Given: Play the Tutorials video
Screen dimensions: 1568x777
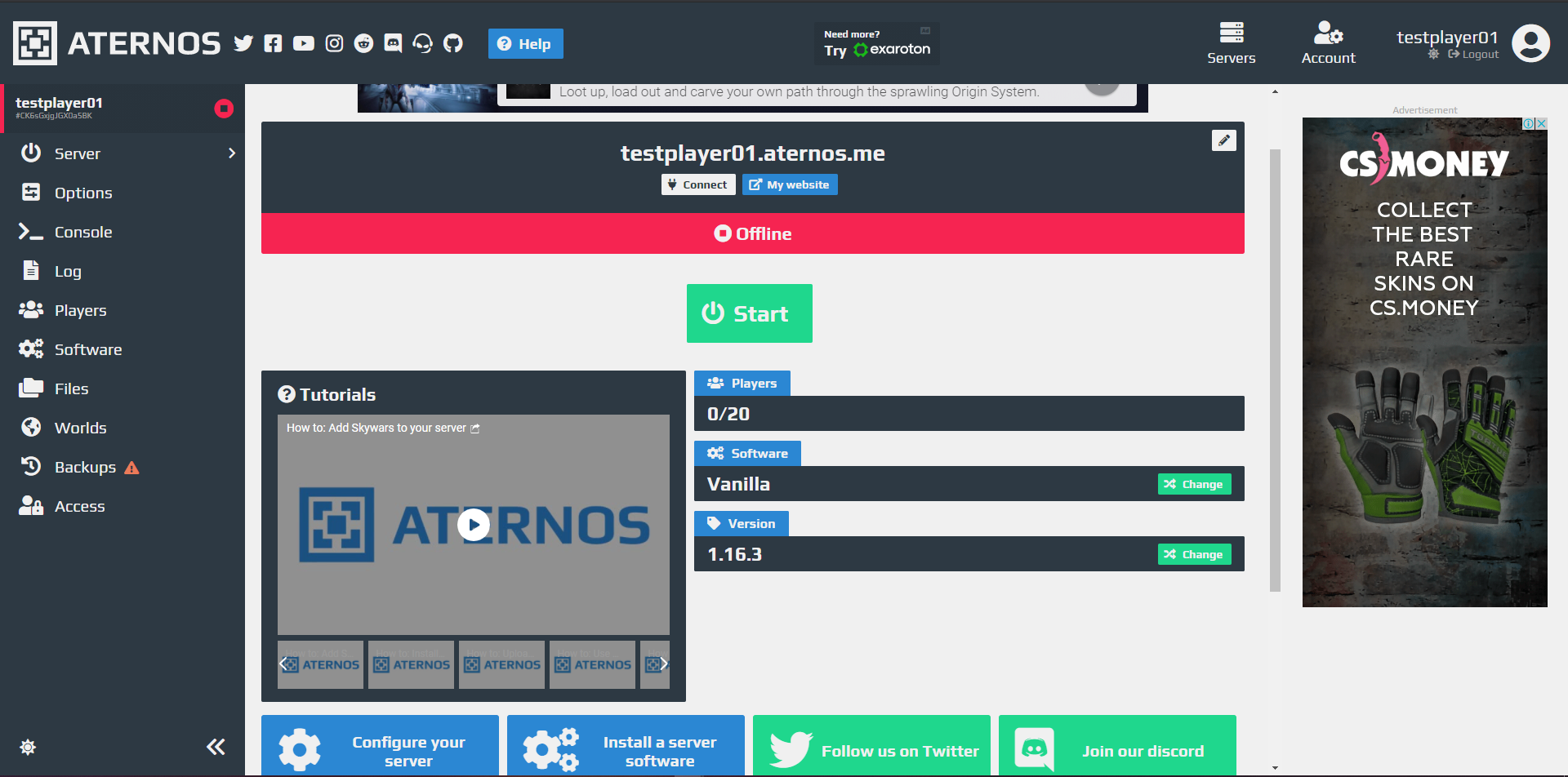Looking at the screenshot, I should point(474,525).
